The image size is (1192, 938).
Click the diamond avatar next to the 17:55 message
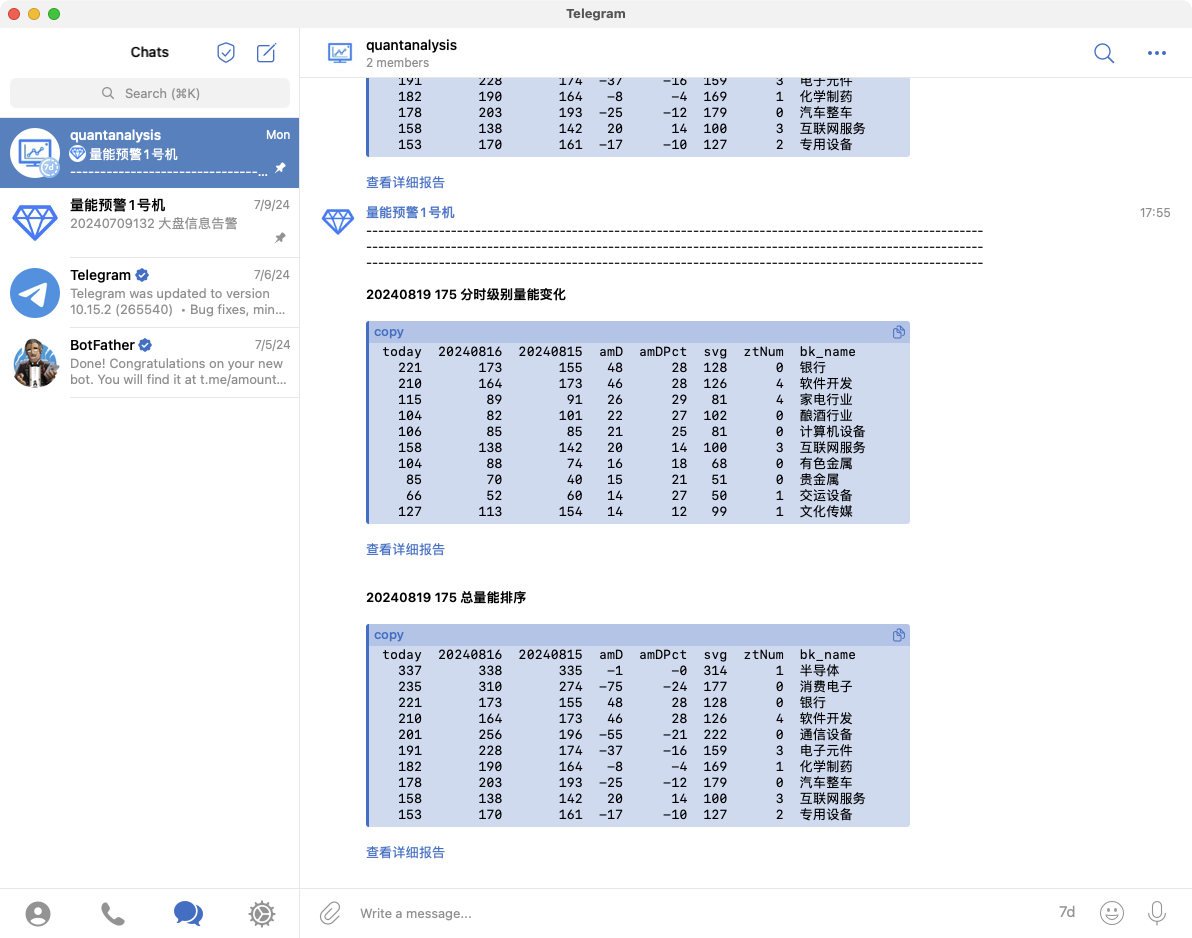pyautogui.click(x=338, y=220)
